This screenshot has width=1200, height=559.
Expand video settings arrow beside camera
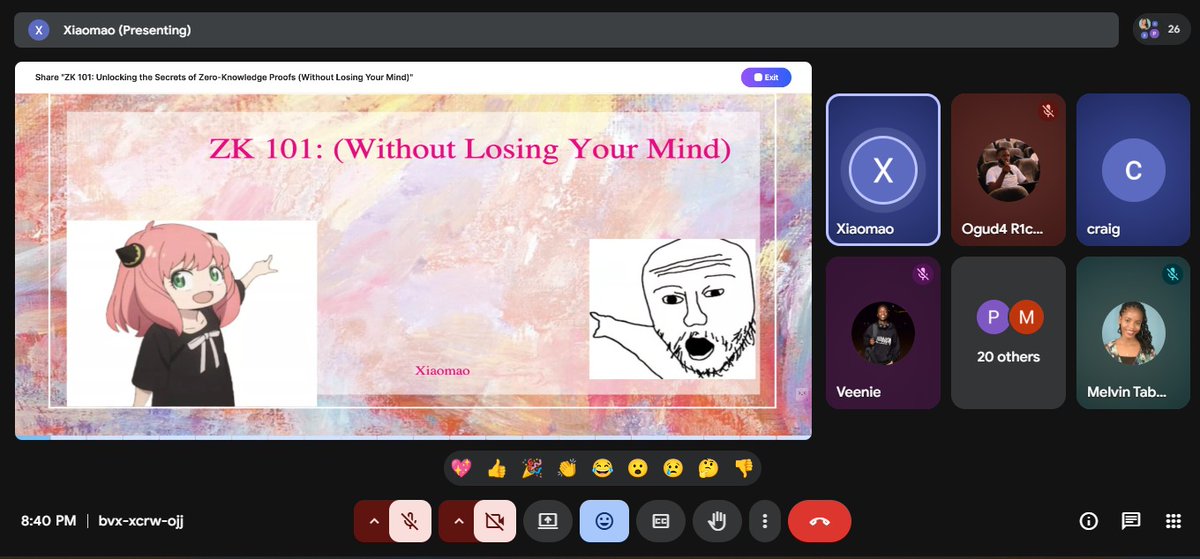pyautogui.click(x=457, y=520)
